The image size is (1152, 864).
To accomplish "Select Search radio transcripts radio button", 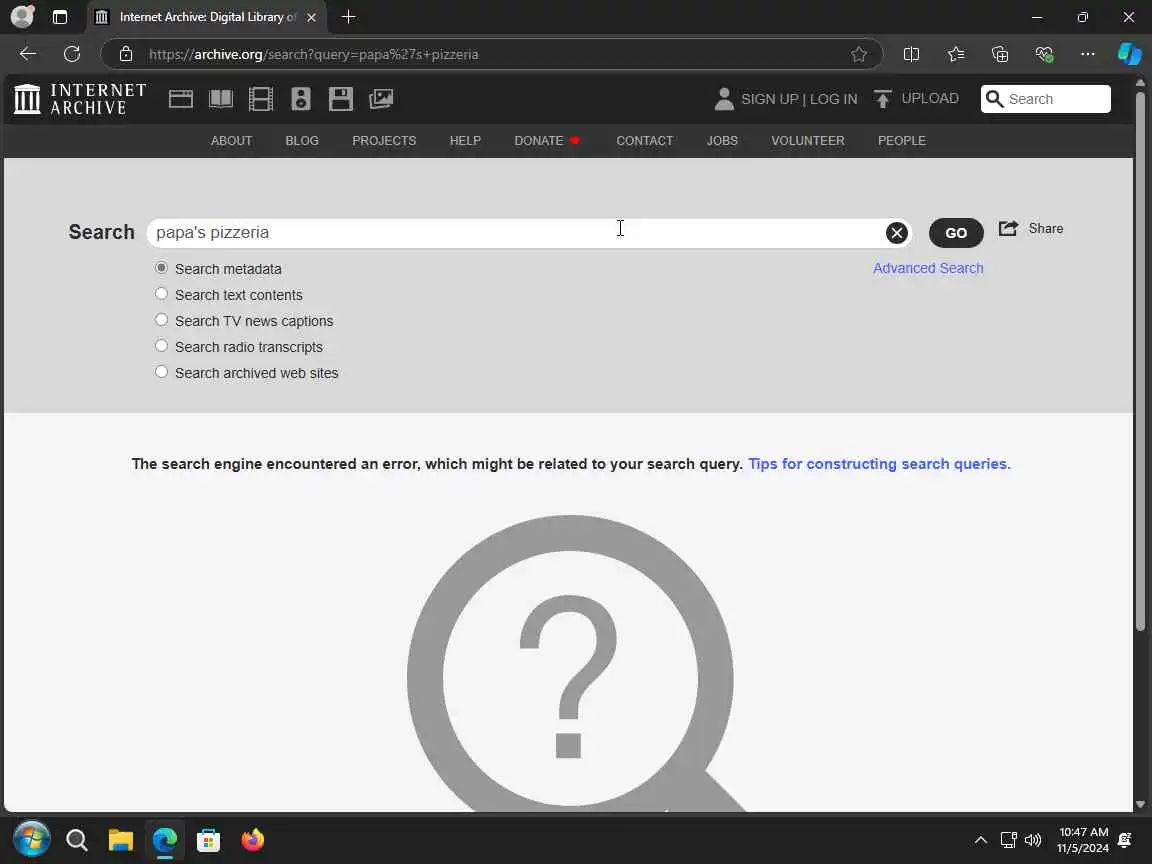I will [x=161, y=346].
